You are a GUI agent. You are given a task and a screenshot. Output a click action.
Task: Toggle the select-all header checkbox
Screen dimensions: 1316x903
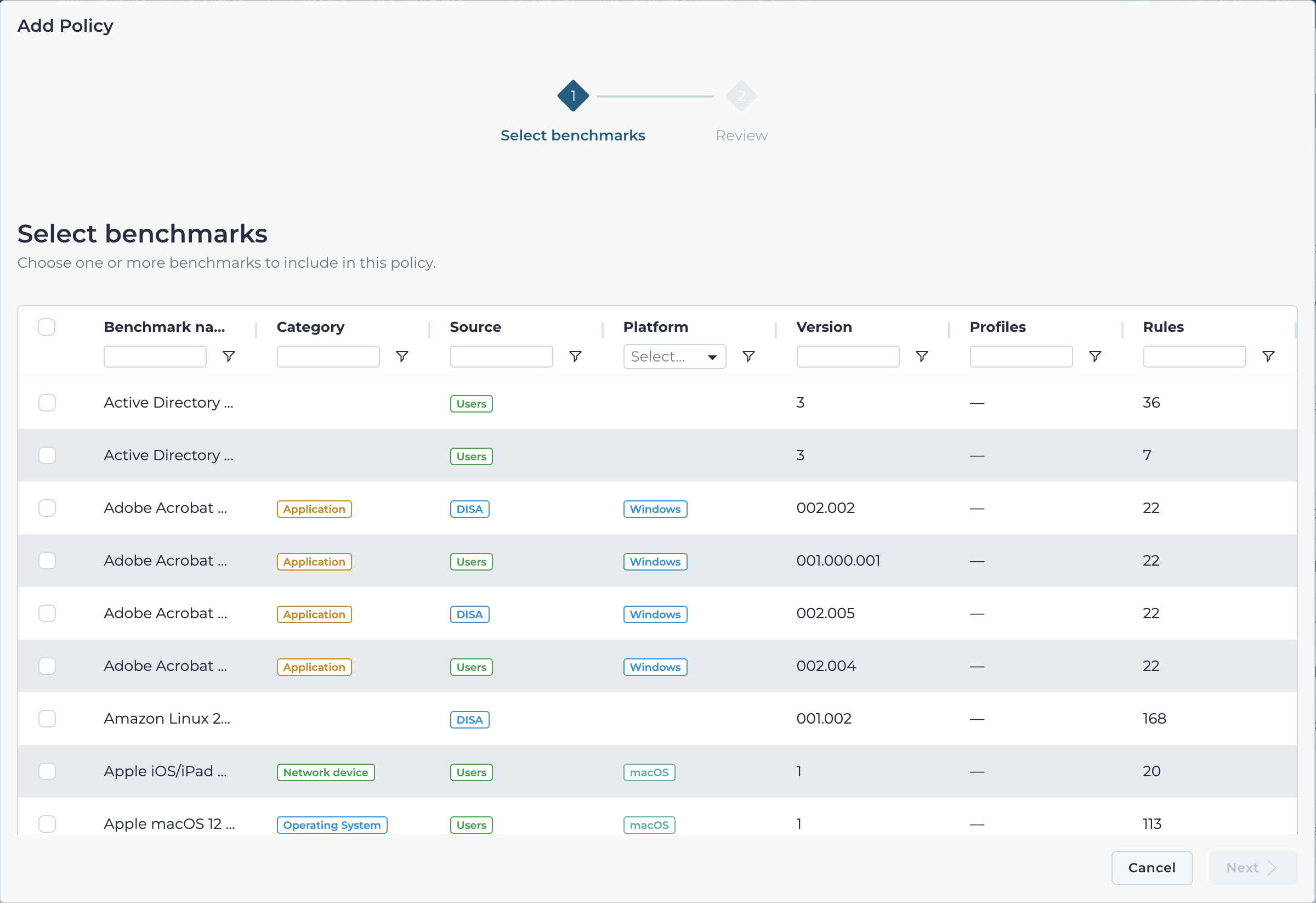tap(47, 327)
